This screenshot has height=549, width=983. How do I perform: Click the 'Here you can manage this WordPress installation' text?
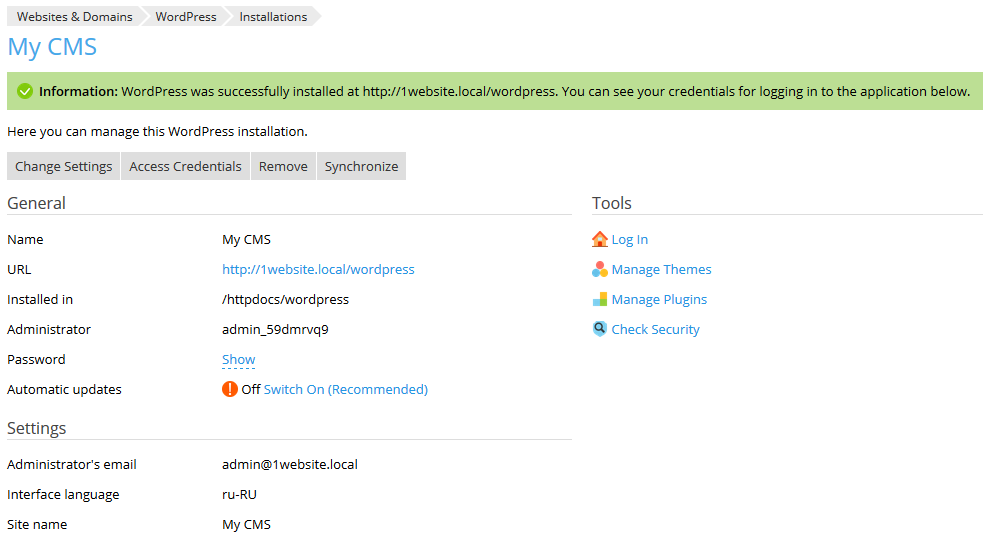click(157, 132)
